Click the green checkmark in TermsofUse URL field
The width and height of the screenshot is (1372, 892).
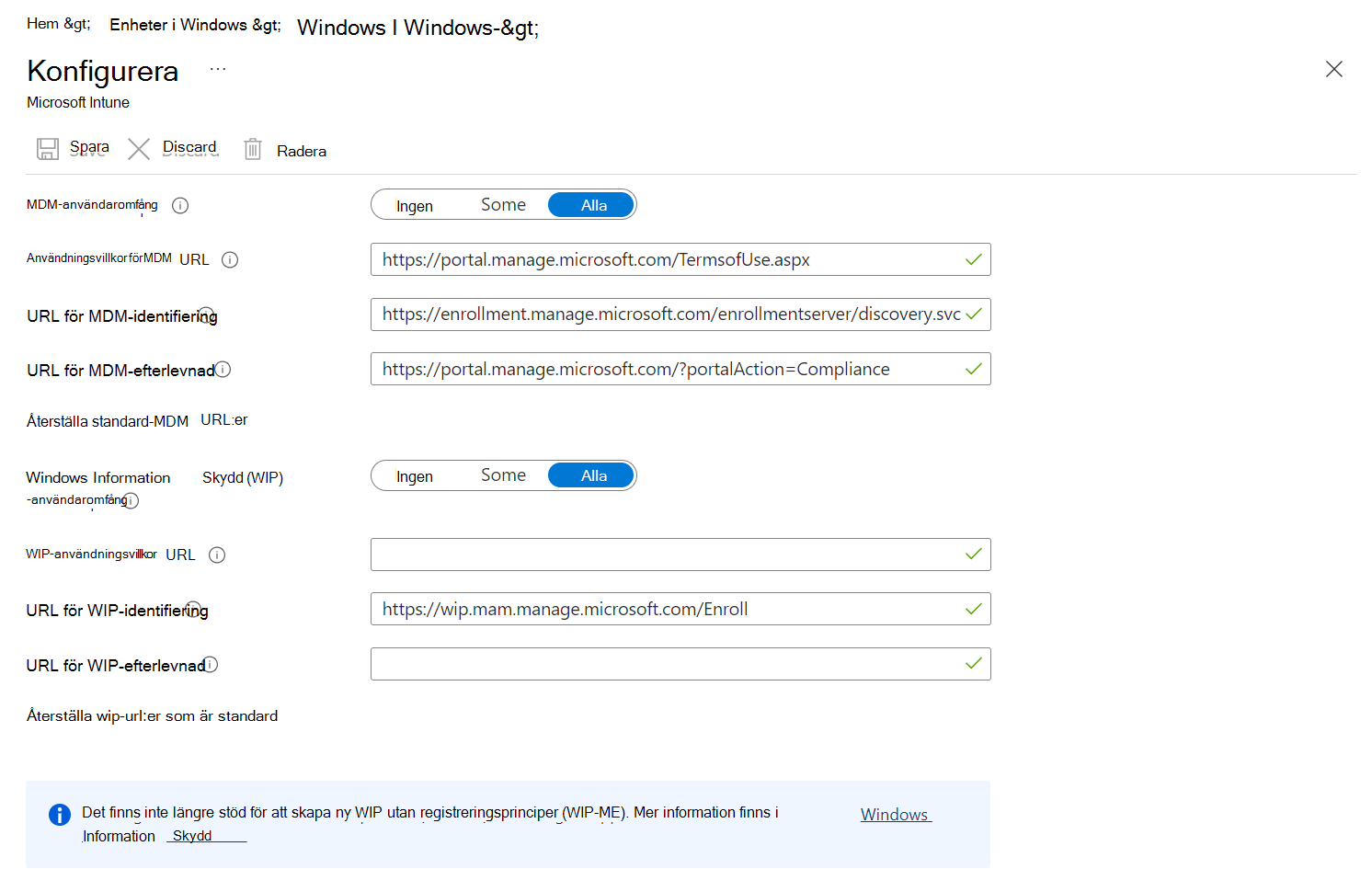(x=974, y=259)
